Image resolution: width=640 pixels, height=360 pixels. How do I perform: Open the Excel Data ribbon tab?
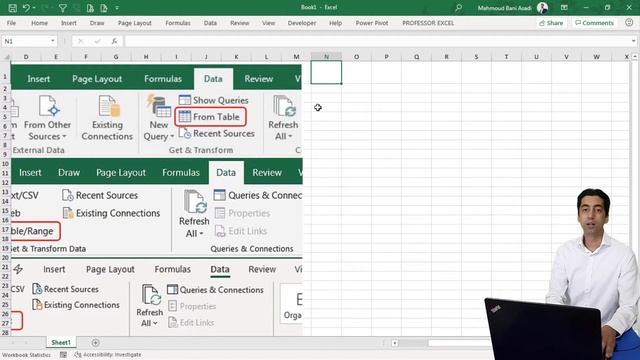pos(210,23)
